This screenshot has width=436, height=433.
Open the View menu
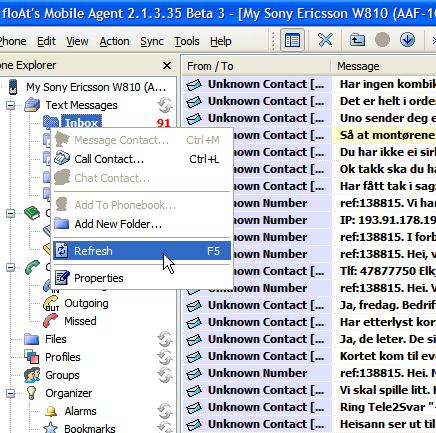(x=77, y=41)
